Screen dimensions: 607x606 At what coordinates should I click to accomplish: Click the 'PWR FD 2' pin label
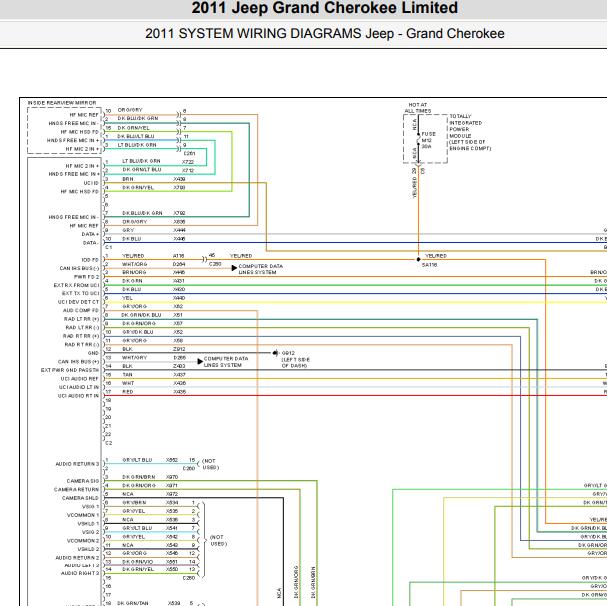coord(87,277)
